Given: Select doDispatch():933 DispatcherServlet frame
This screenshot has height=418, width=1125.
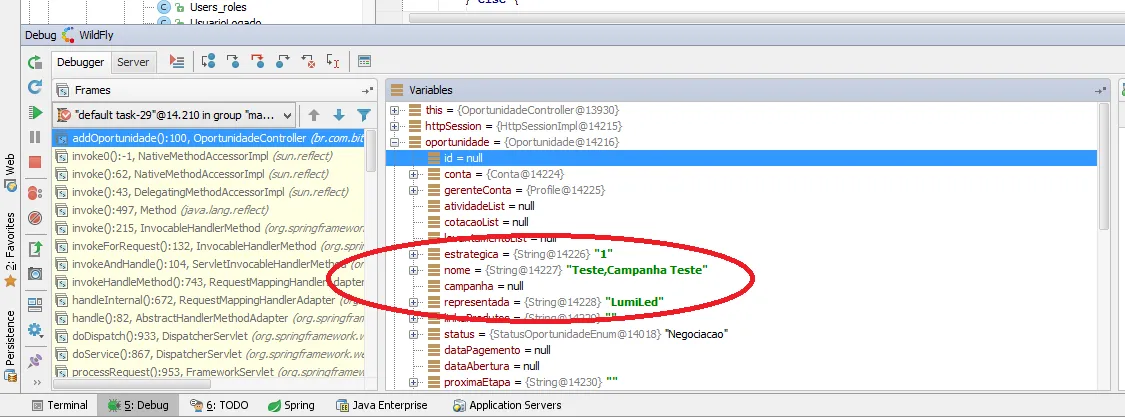Looking at the screenshot, I should (210, 336).
